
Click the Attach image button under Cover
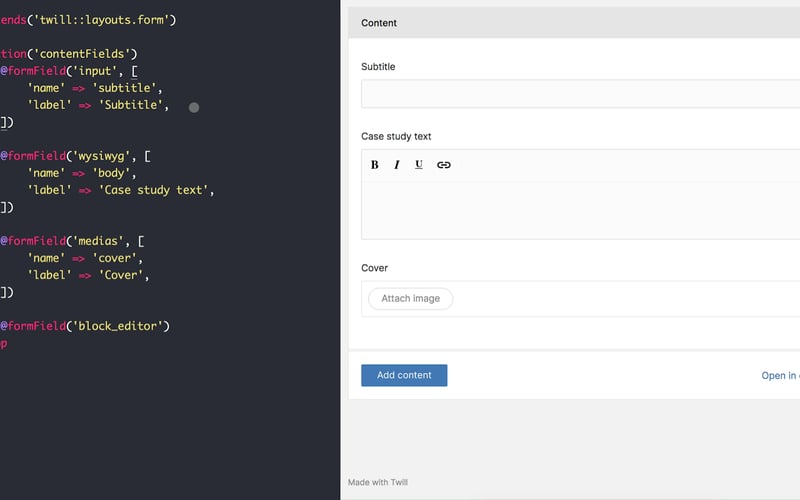(410, 298)
